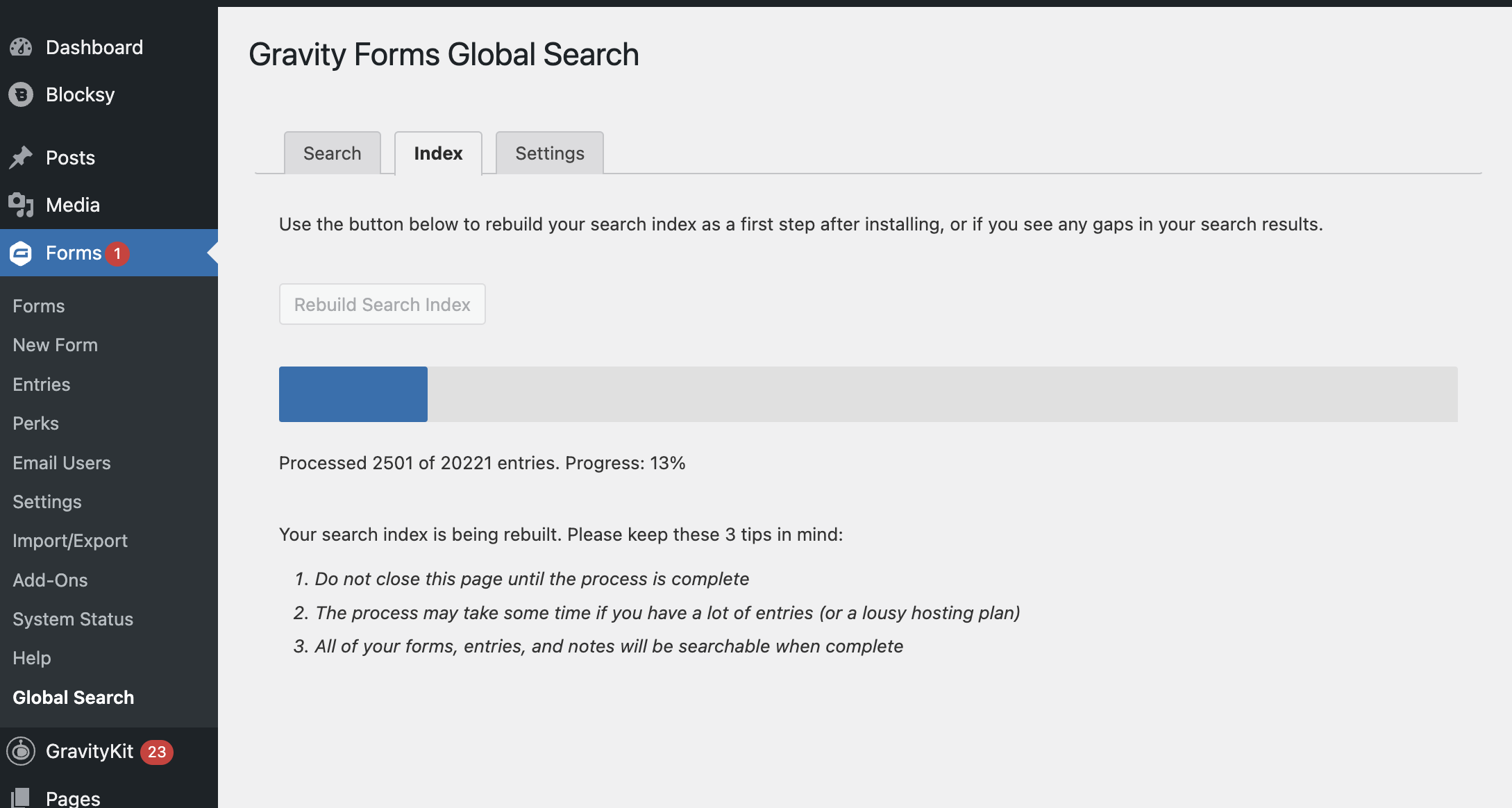
Task: Click the Gravity Forms sidebar icon
Action: coord(20,253)
